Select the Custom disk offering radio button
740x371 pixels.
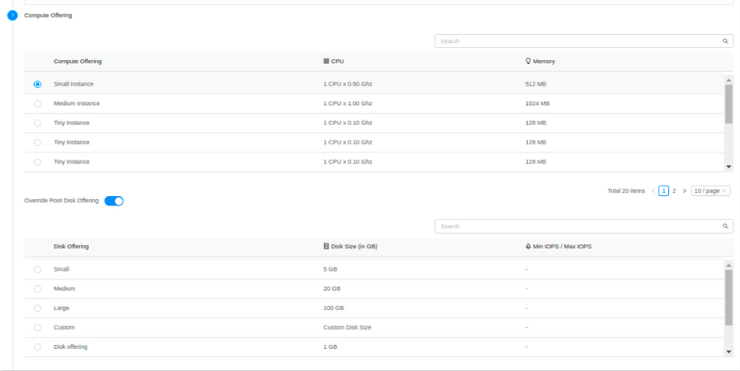[x=37, y=327]
